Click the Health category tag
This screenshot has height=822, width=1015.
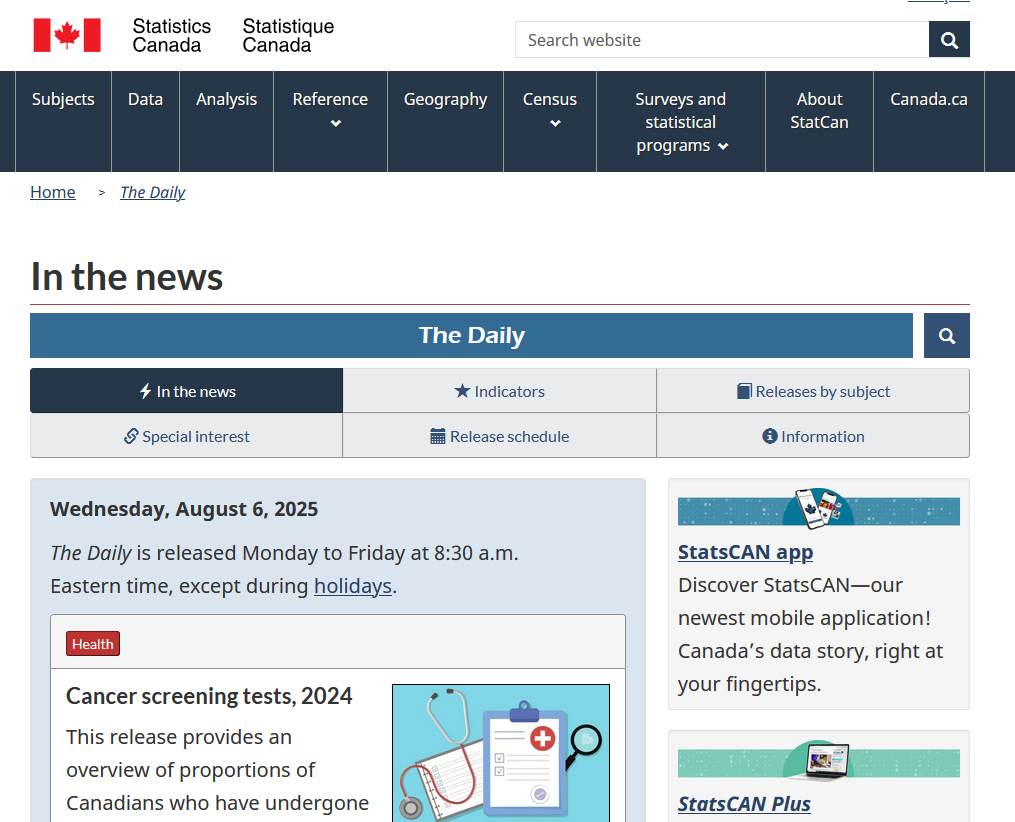[93, 644]
